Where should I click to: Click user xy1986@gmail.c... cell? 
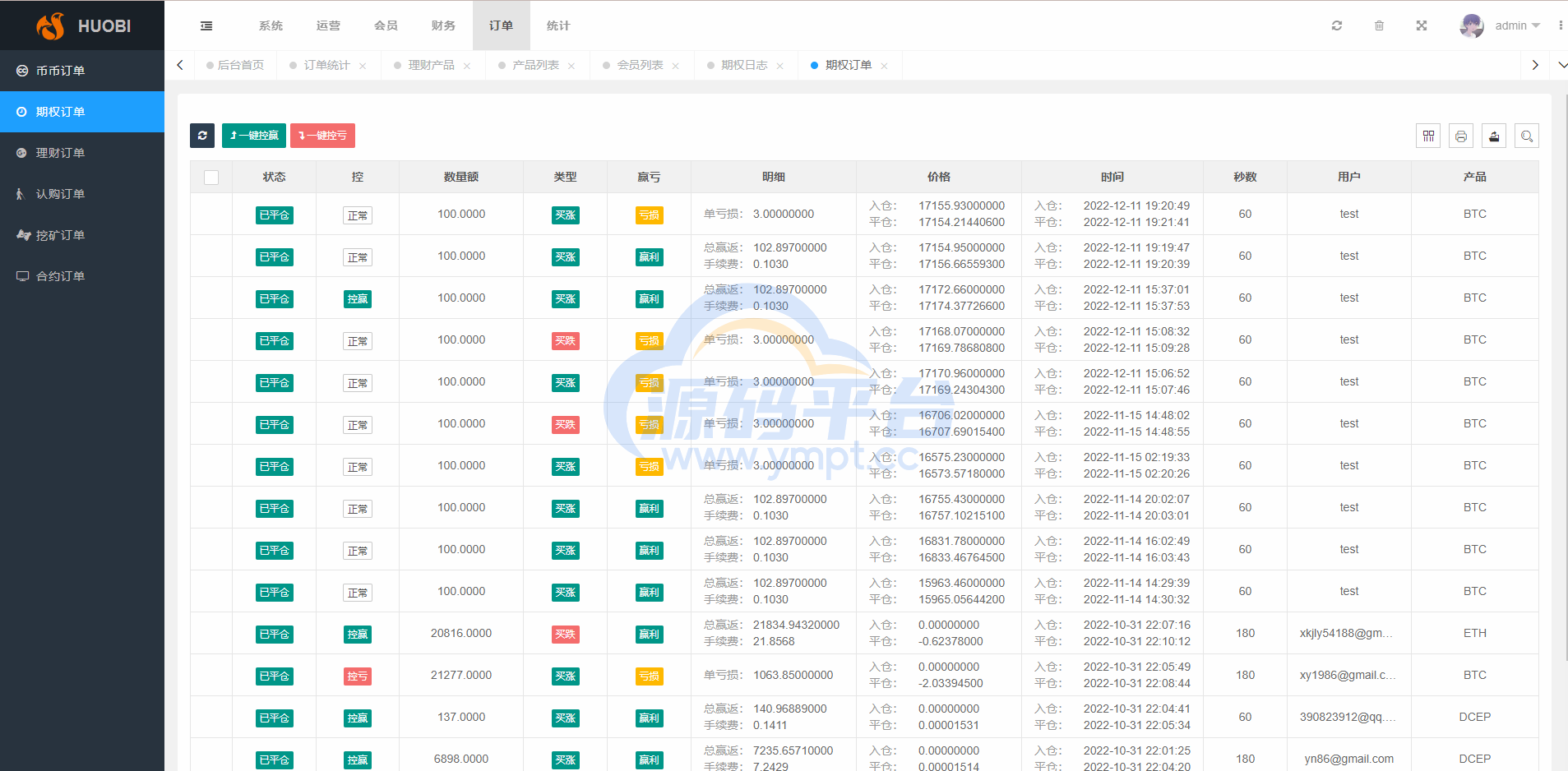click(x=1348, y=675)
